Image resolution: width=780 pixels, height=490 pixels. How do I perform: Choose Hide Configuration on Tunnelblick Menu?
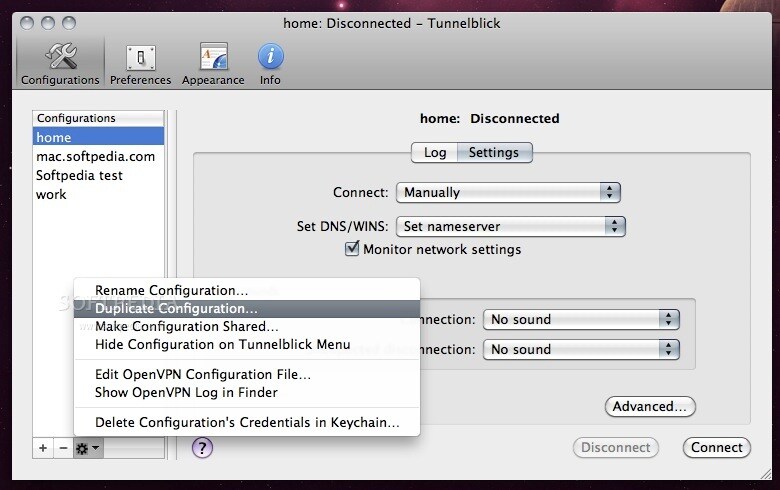[247, 344]
